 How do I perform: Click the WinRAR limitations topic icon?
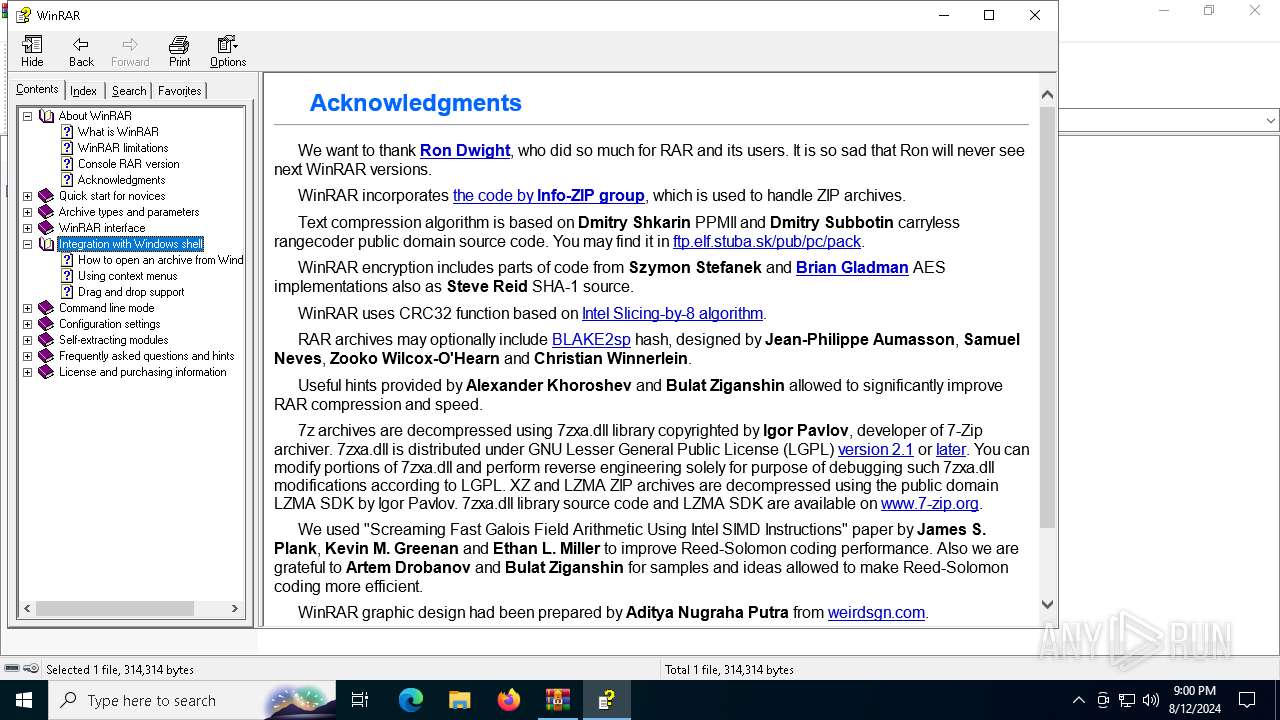tap(67, 148)
